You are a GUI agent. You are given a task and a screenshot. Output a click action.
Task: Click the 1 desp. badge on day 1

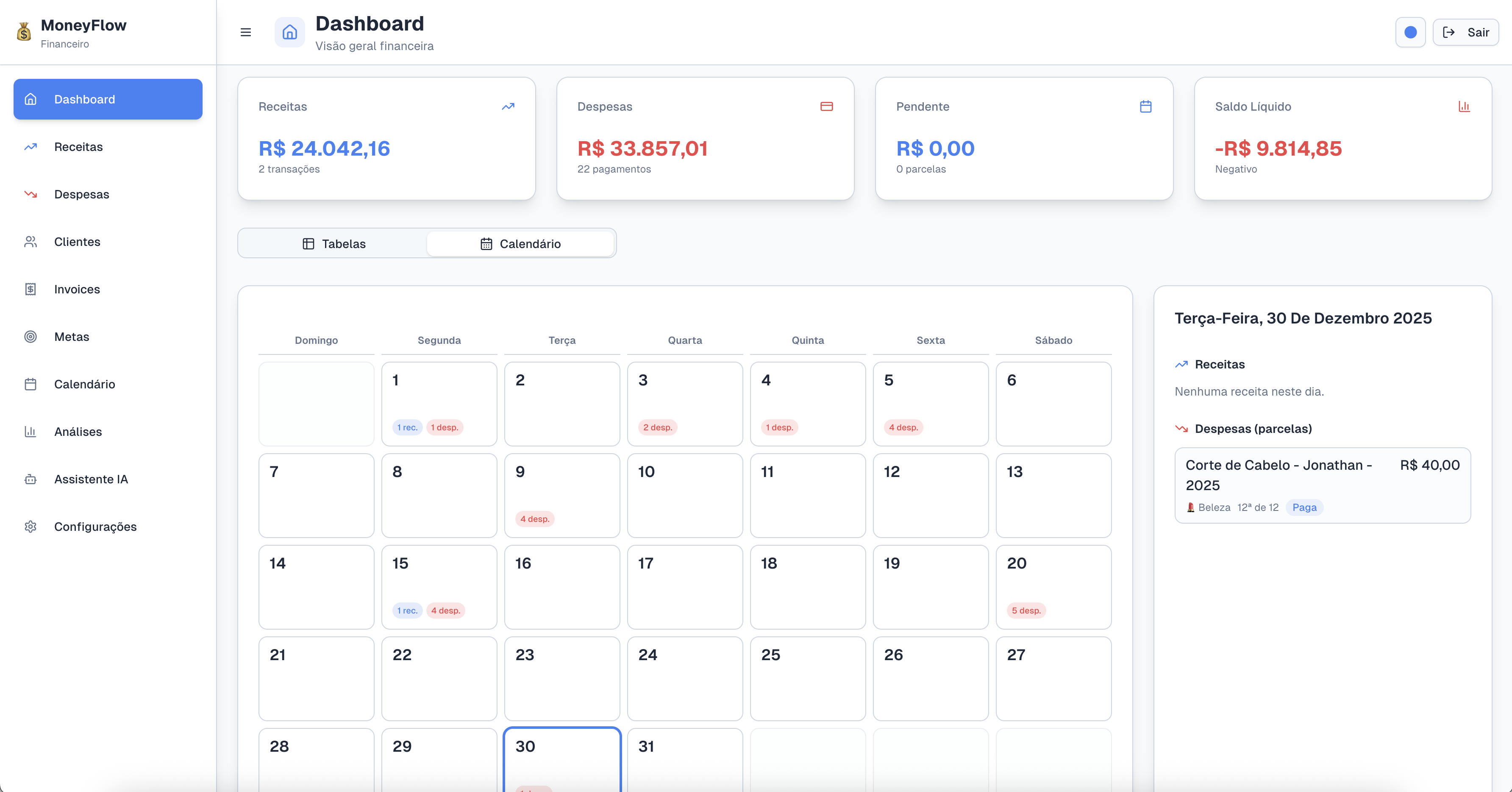coord(445,427)
